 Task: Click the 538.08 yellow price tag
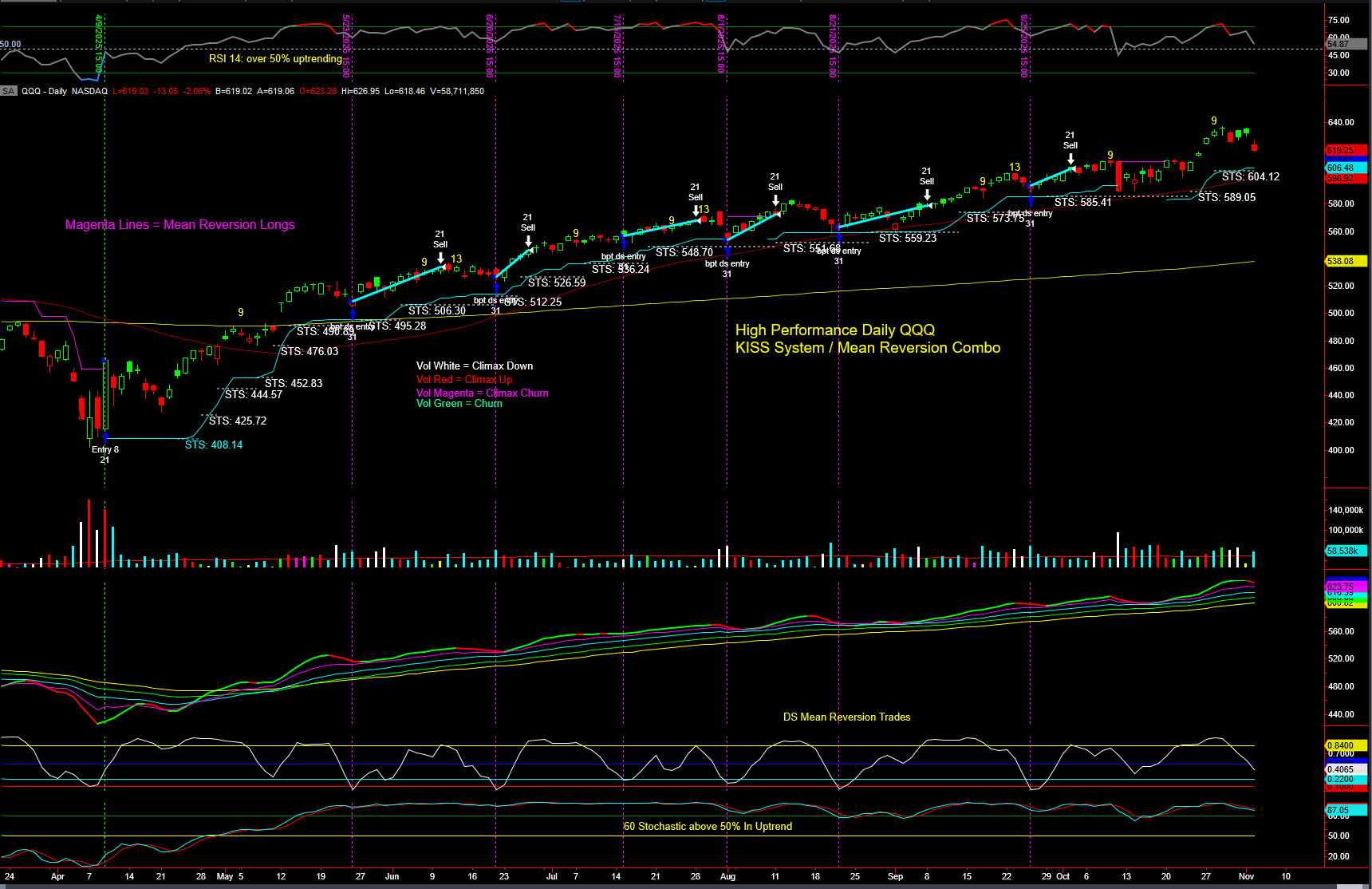pyautogui.click(x=1345, y=261)
